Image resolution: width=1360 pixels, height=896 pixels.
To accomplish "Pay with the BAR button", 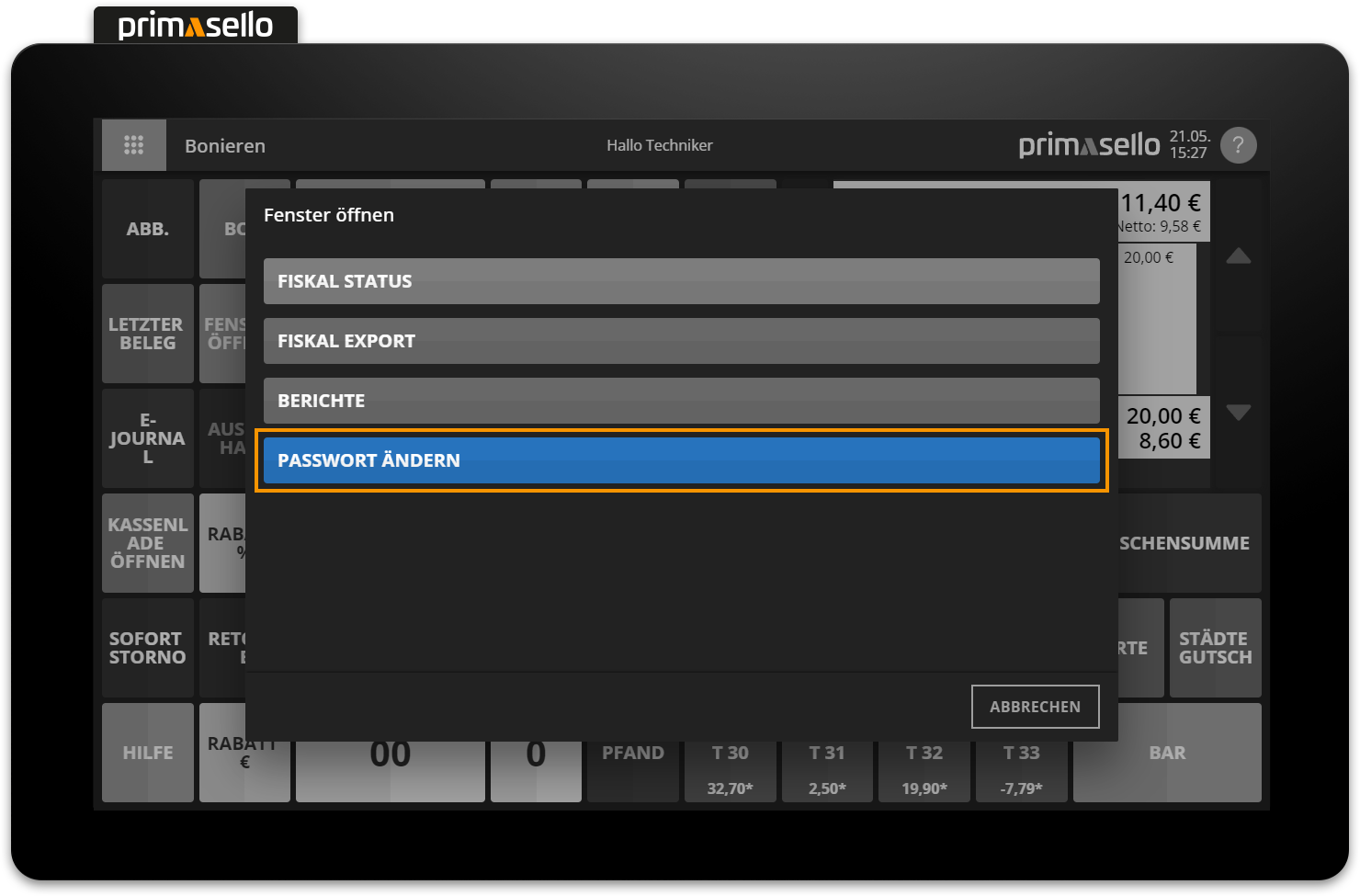I will [x=1167, y=754].
